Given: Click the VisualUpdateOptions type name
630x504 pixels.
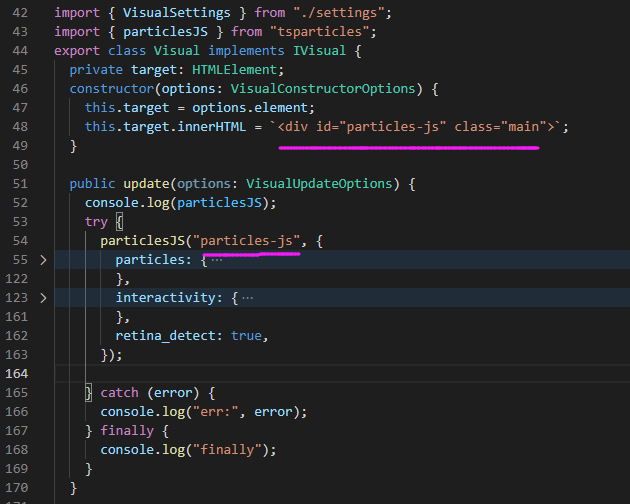Looking at the screenshot, I should point(319,184).
